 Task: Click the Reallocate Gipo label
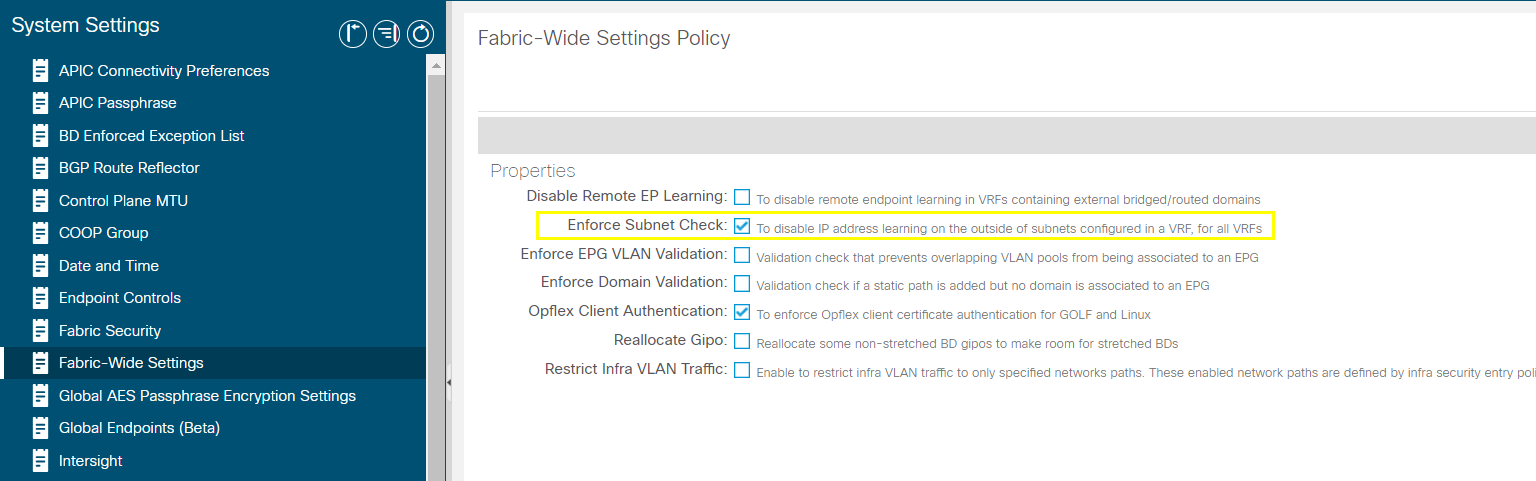click(x=671, y=340)
